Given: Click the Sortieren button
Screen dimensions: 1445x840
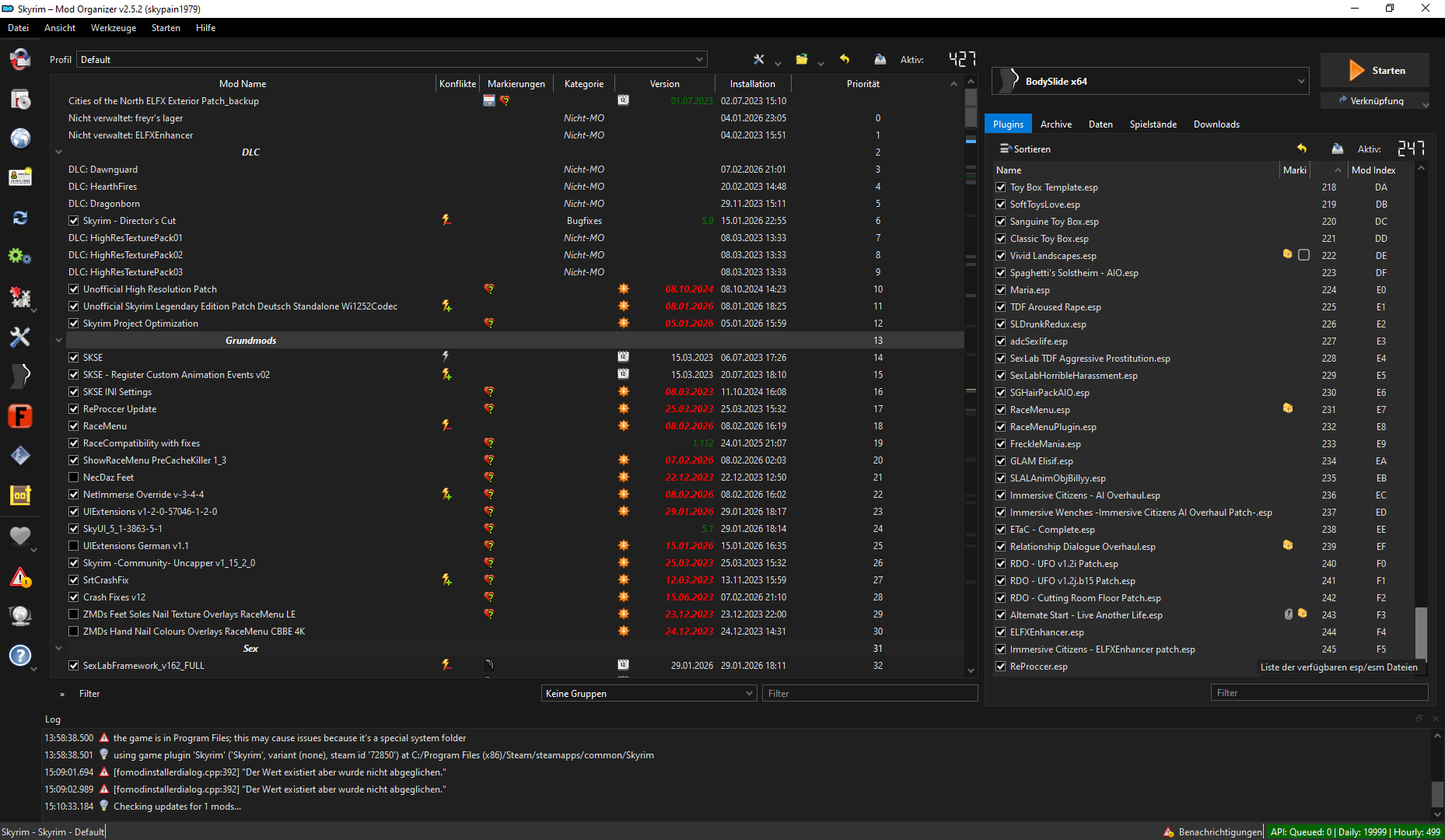Looking at the screenshot, I should [1025, 149].
